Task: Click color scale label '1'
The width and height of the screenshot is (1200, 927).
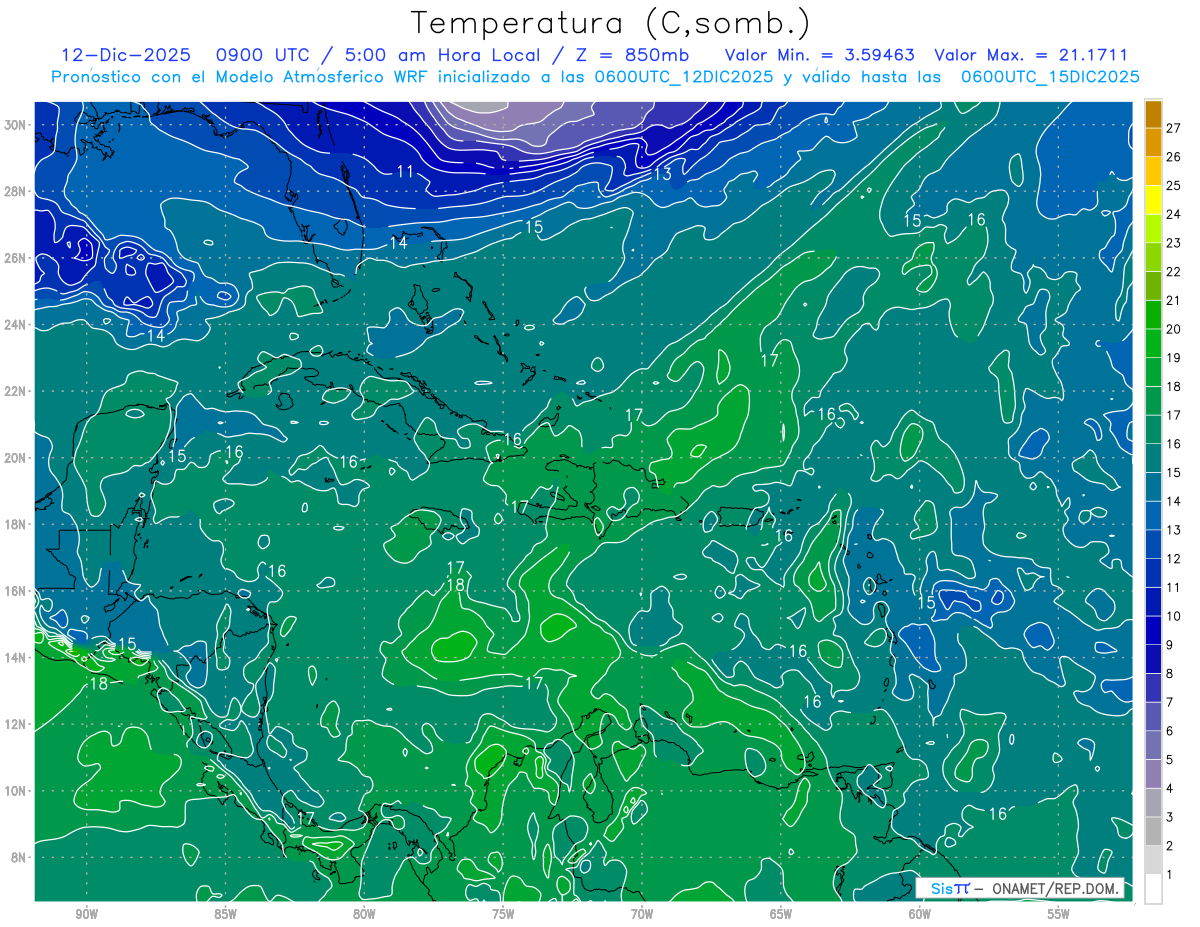Action: click(1170, 875)
